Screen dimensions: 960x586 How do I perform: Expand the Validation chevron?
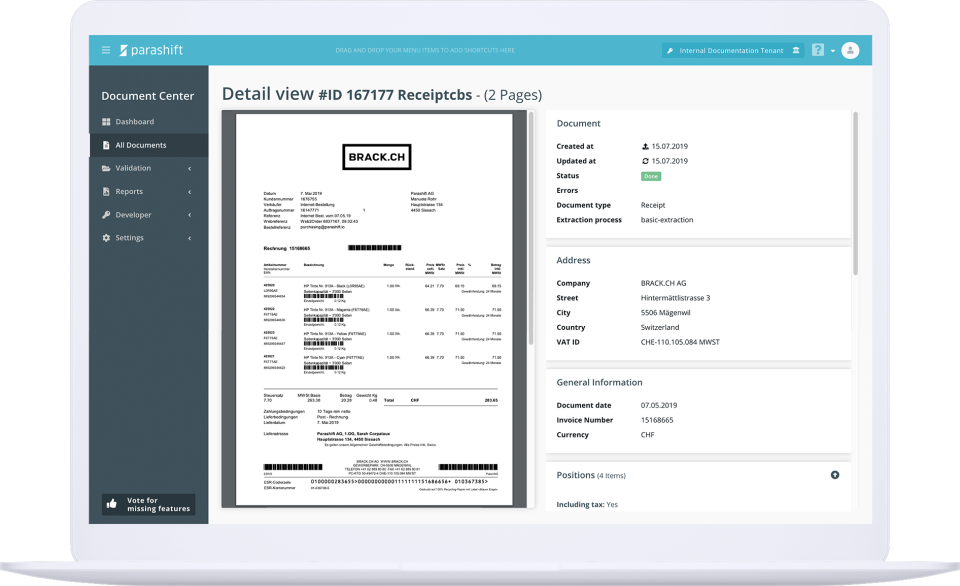[190, 168]
